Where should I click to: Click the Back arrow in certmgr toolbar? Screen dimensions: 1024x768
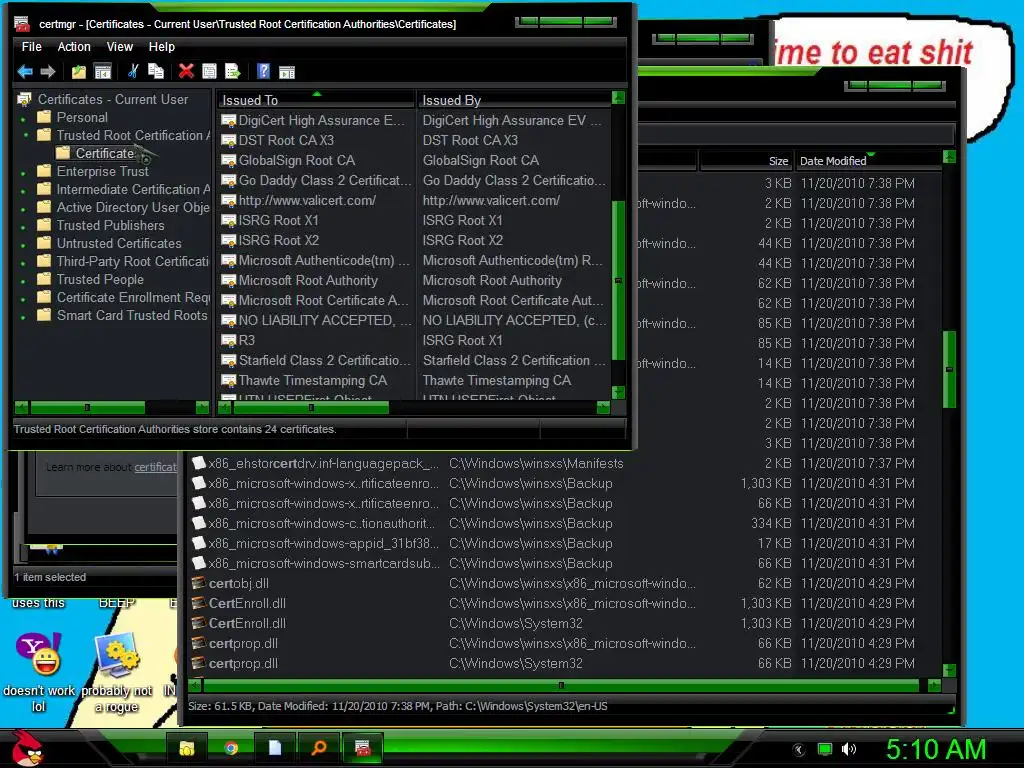tap(25, 71)
